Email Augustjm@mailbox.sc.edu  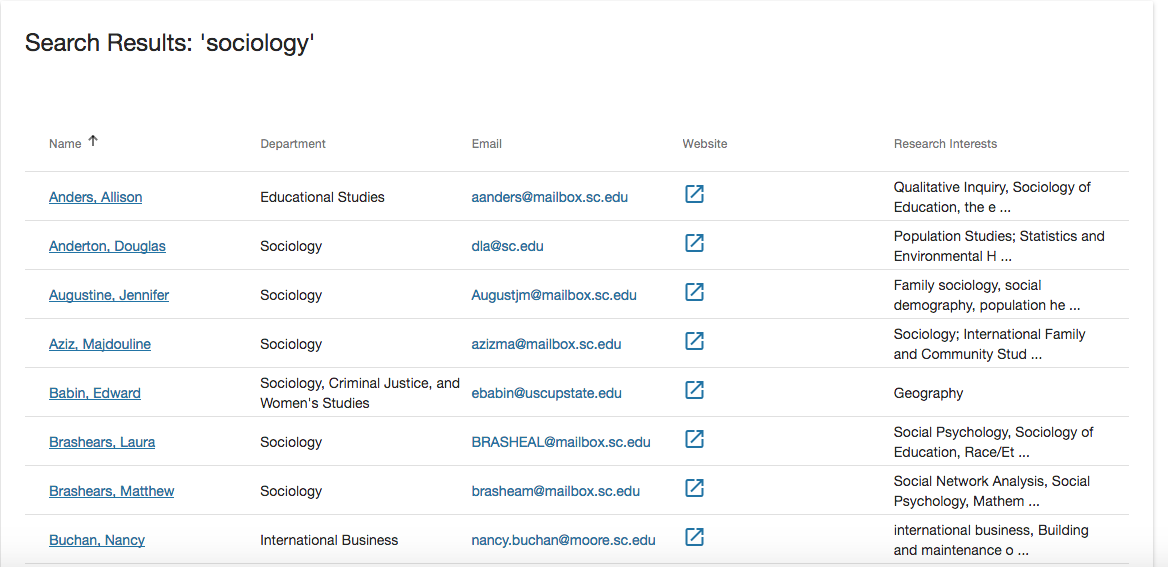pyautogui.click(x=554, y=295)
